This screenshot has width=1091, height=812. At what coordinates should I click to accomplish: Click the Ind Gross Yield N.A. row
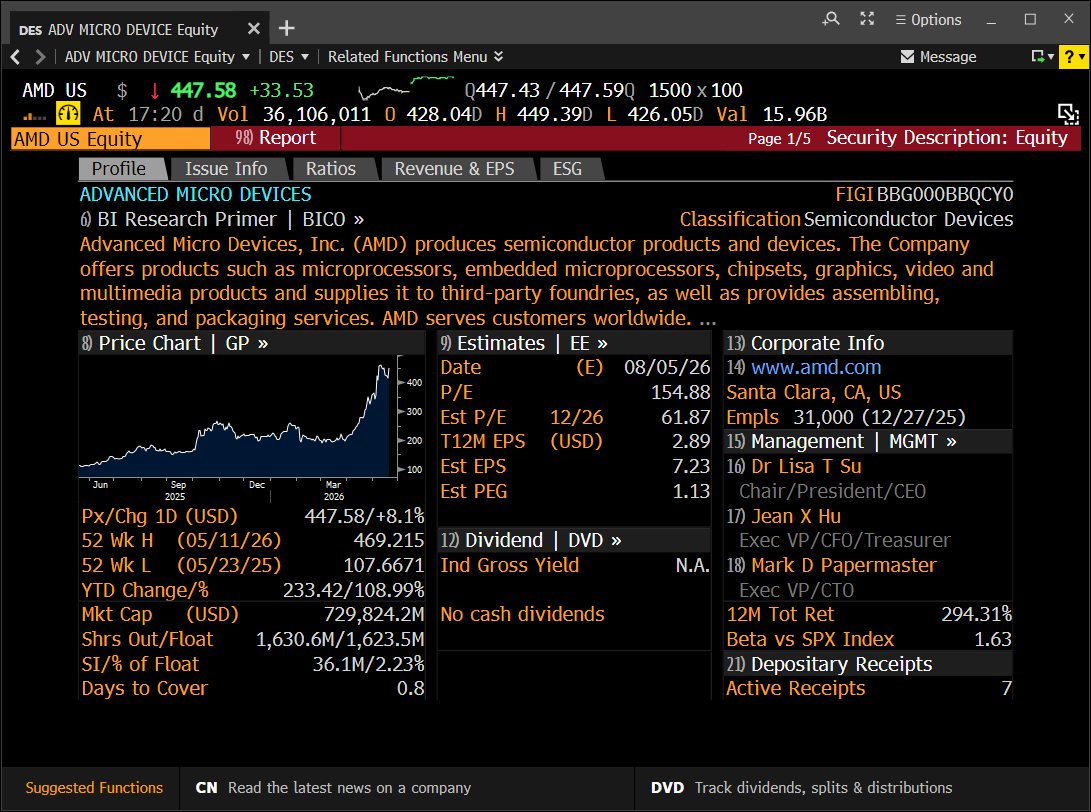pyautogui.click(x=575, y=565)
